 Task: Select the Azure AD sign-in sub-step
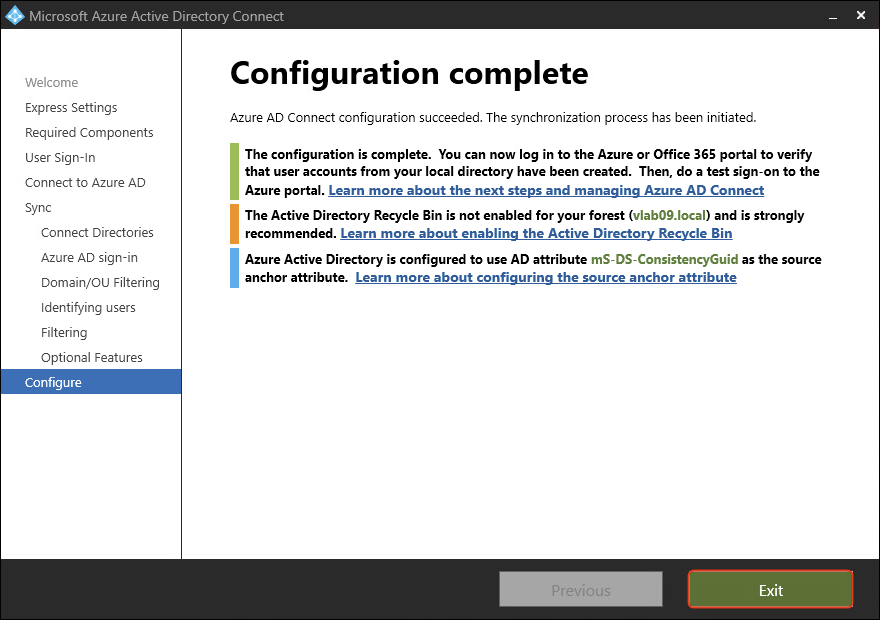[89, 257]
